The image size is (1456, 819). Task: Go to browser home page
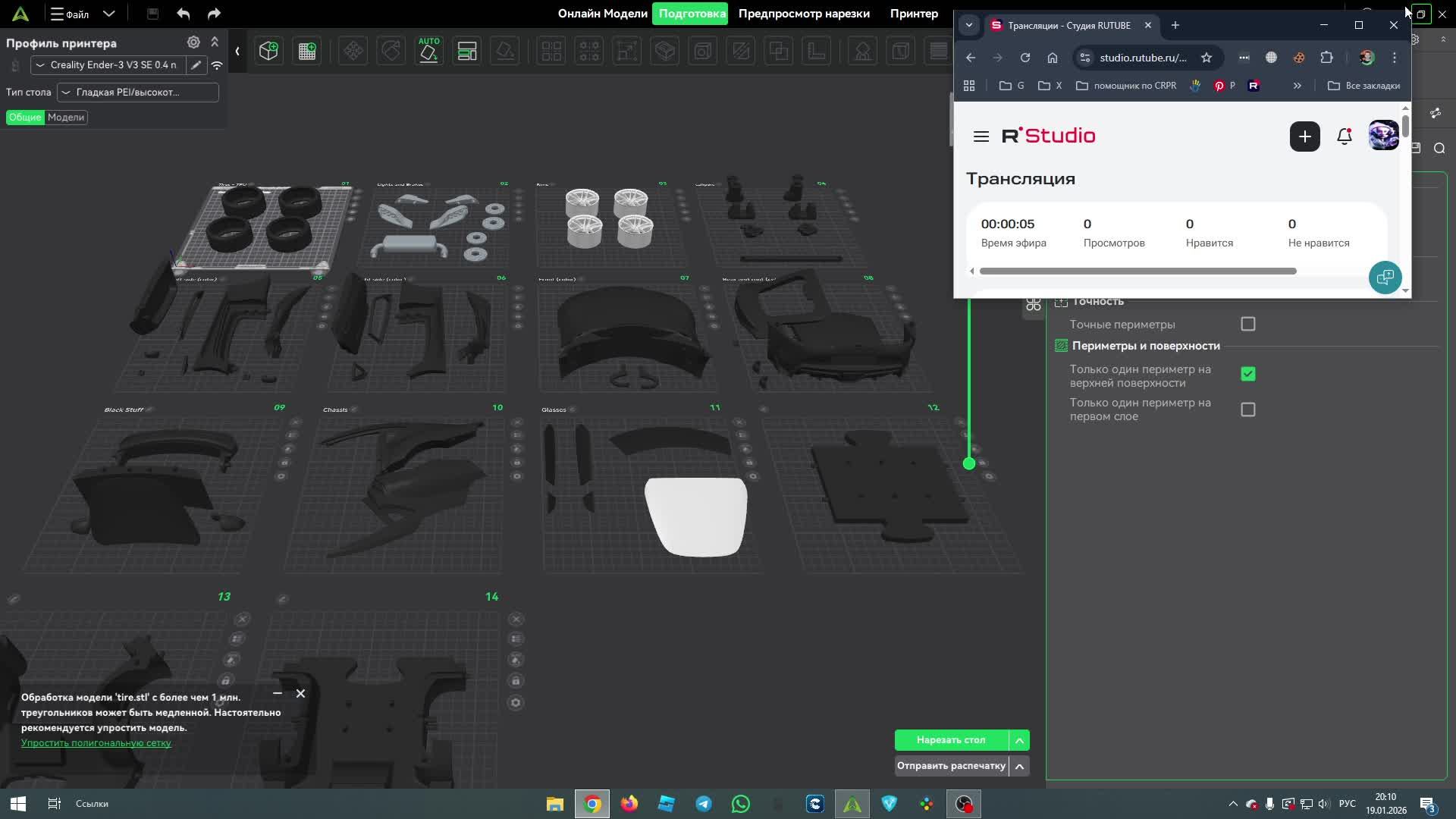[1053, 58]
